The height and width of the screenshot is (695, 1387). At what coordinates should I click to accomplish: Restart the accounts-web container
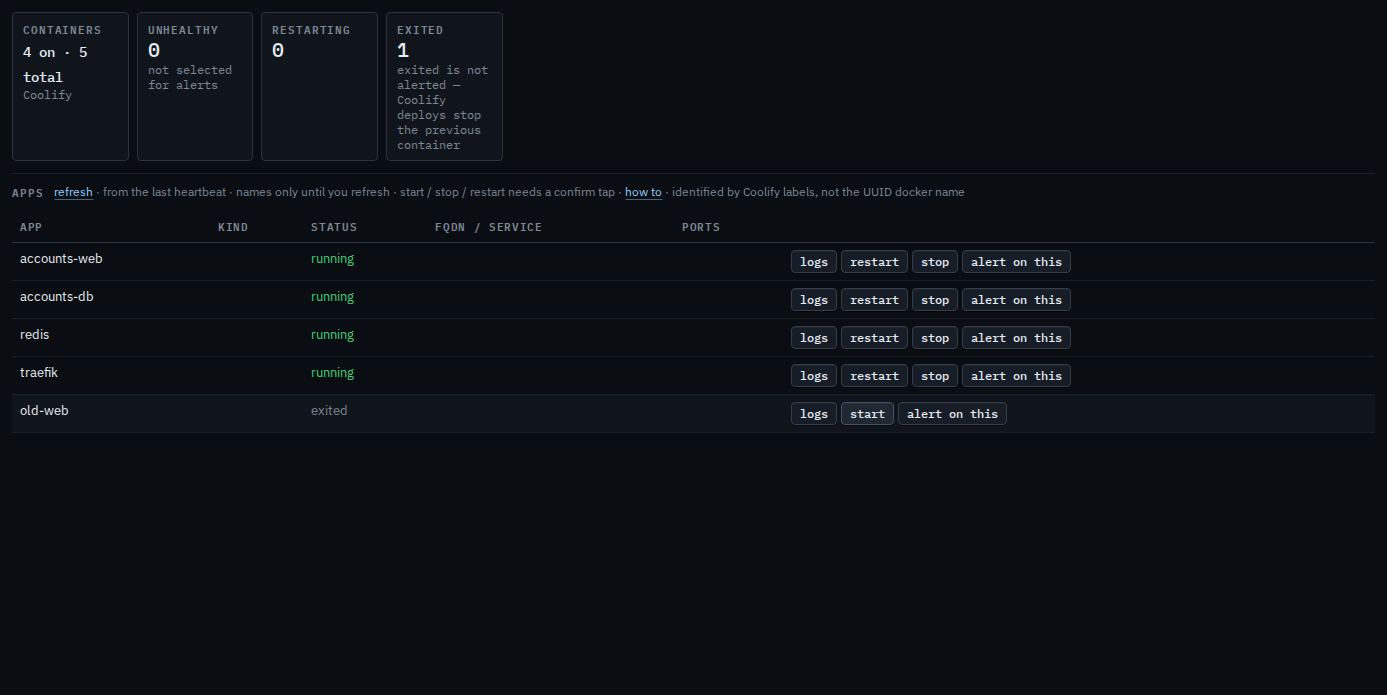pyautogui.click(x=874, y=262)
